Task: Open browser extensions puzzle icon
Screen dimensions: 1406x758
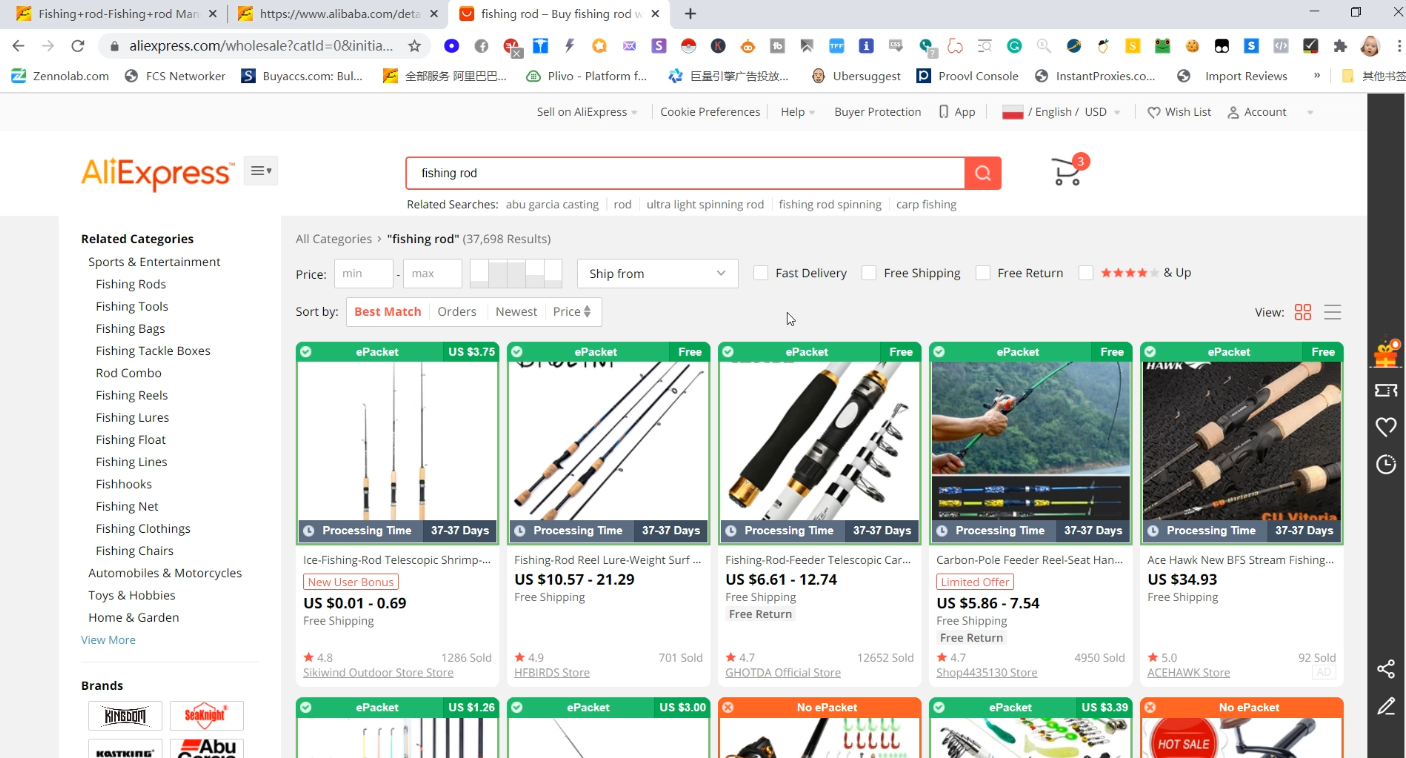Action: click(1340, 46)
